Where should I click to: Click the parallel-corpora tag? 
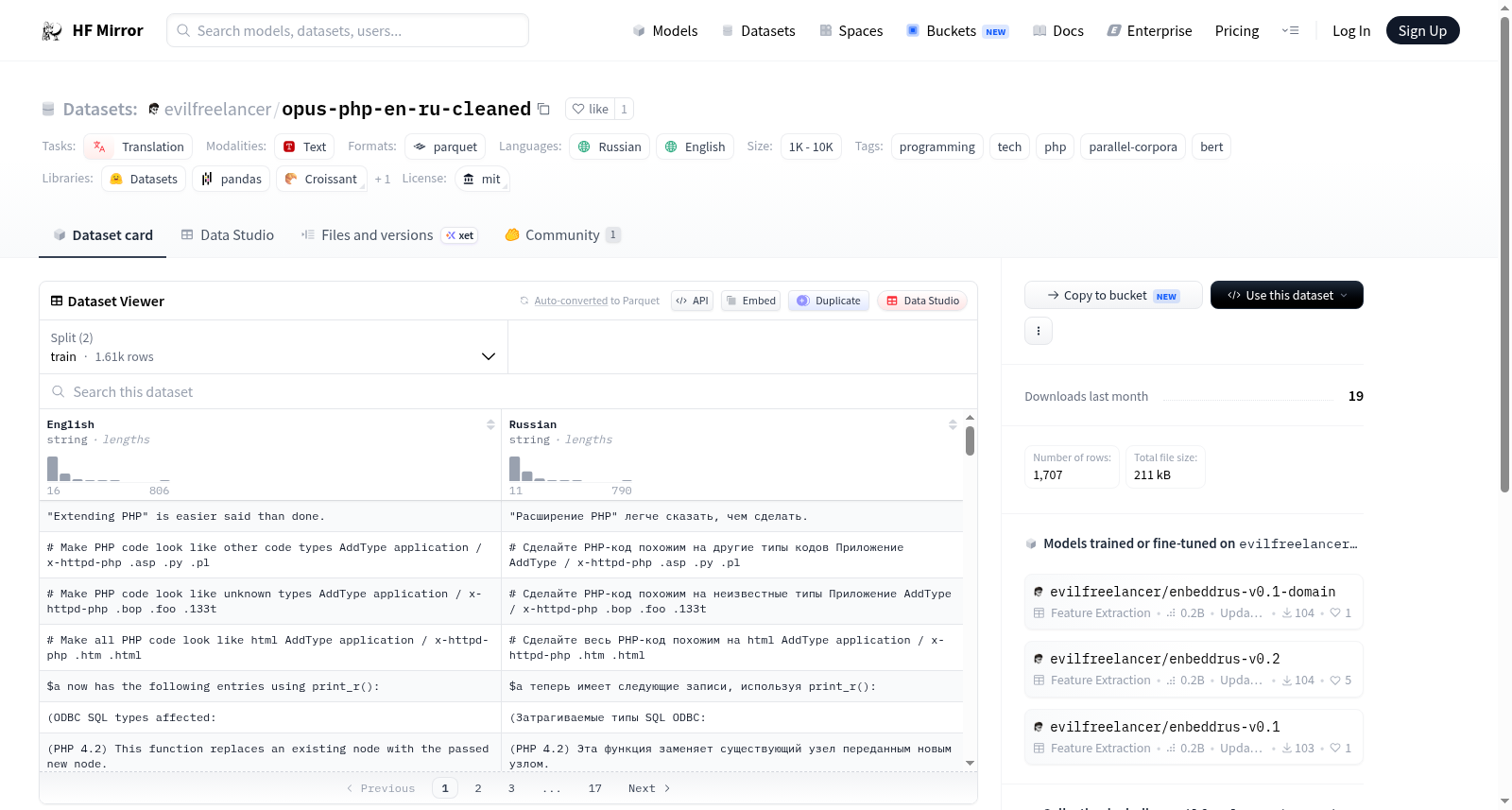click(1133, 146)
